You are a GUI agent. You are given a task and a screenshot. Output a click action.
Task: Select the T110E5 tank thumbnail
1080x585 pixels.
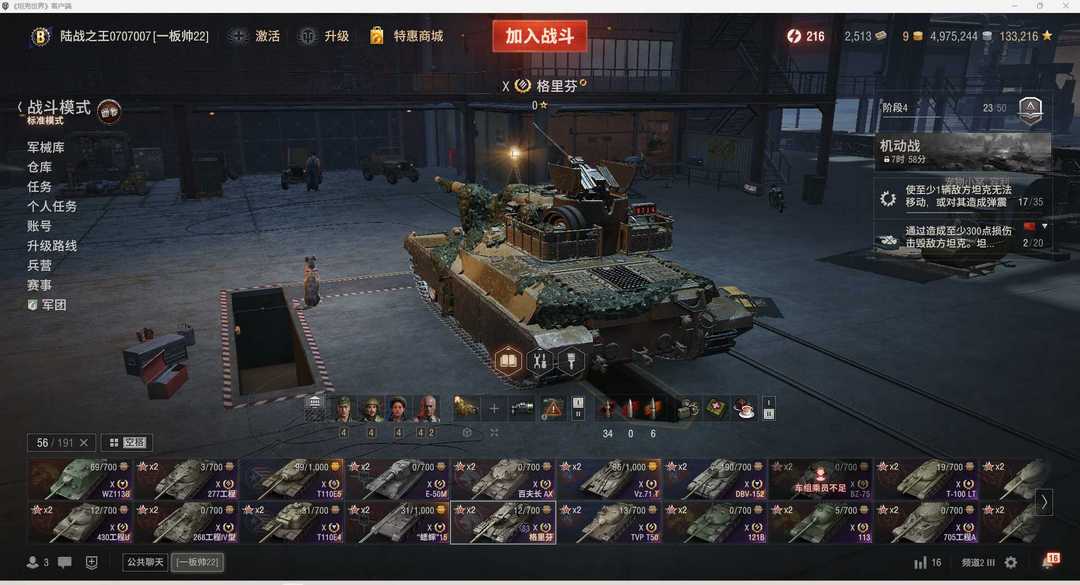click(292, 479)
